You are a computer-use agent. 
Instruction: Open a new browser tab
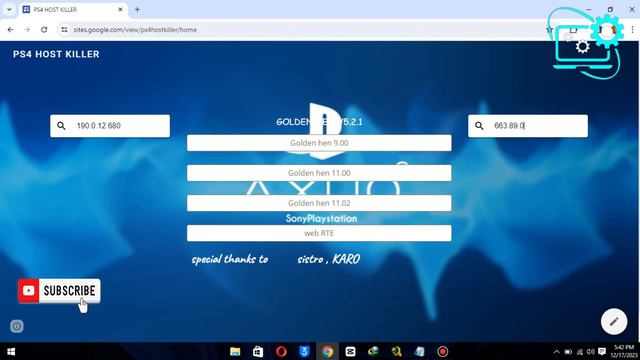[x=137, y=9]
